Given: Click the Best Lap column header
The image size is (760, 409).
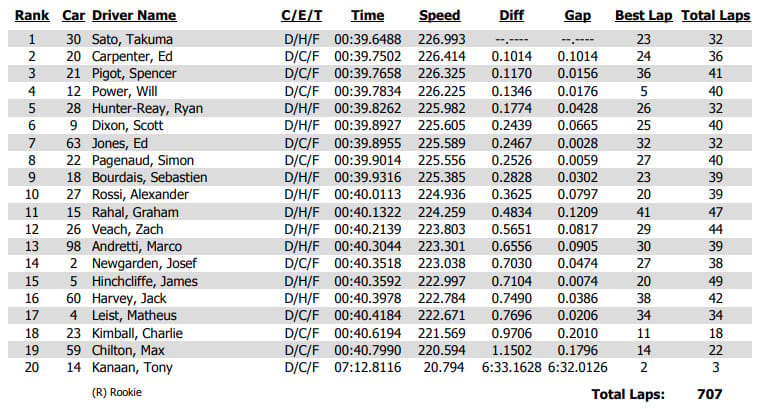Looking at the screenshot, I should pyautogui.click(x=644, y=16).
